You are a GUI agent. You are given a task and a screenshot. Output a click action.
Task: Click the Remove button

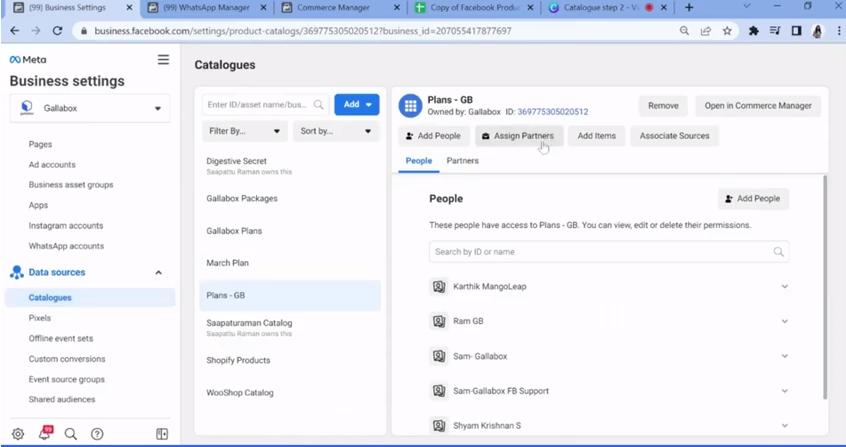click(663, 106)
